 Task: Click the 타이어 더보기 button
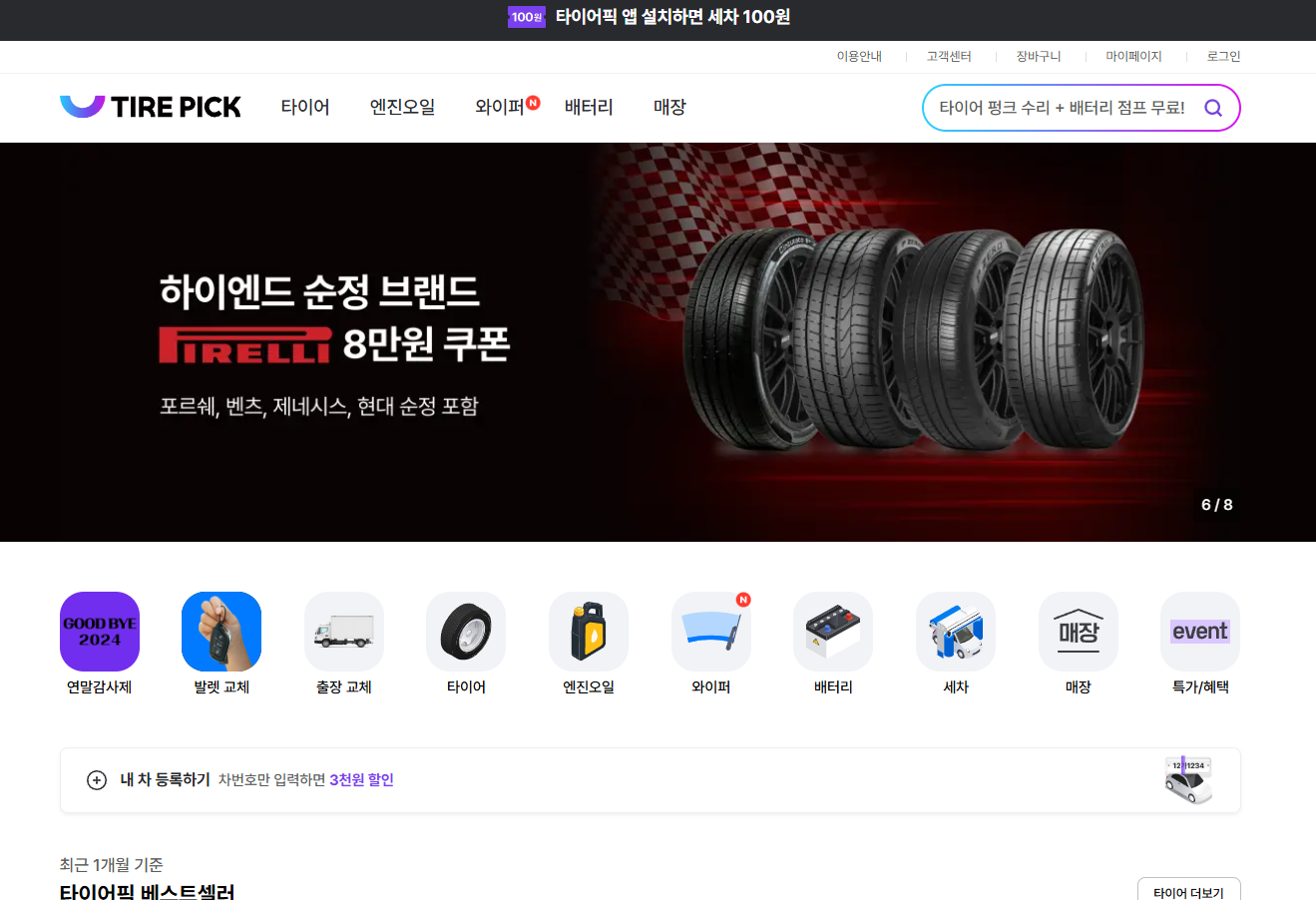tap(1188, 889)
